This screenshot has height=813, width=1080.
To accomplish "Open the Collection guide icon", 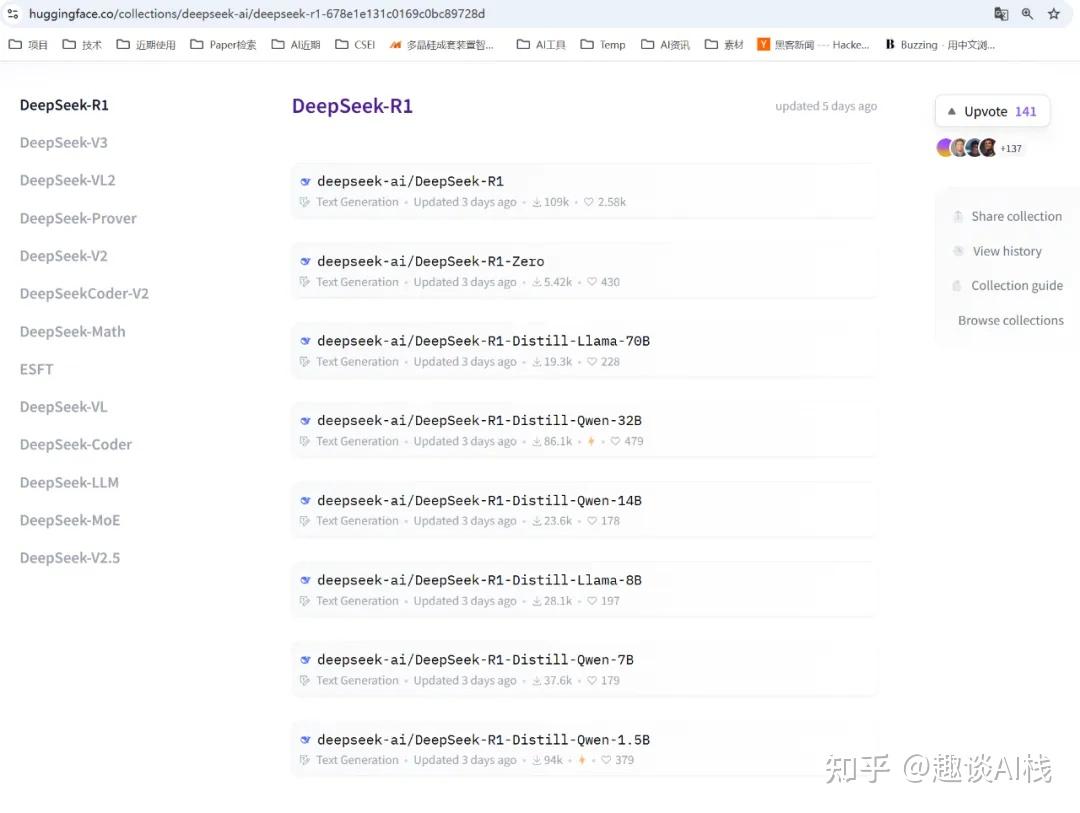I will point(957,286).
